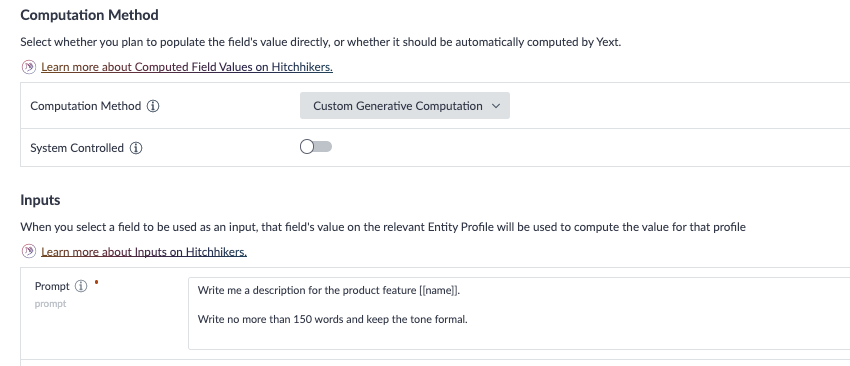
Task: Click the Computation Method row label
Action: click(86, 106)
